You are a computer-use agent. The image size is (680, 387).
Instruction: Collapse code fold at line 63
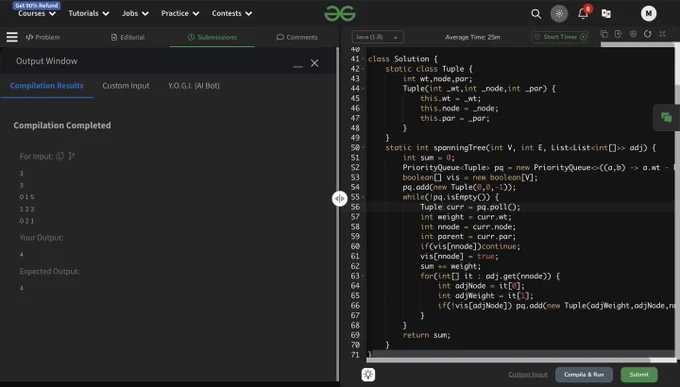pyautogui.click(x=363, y=276)
